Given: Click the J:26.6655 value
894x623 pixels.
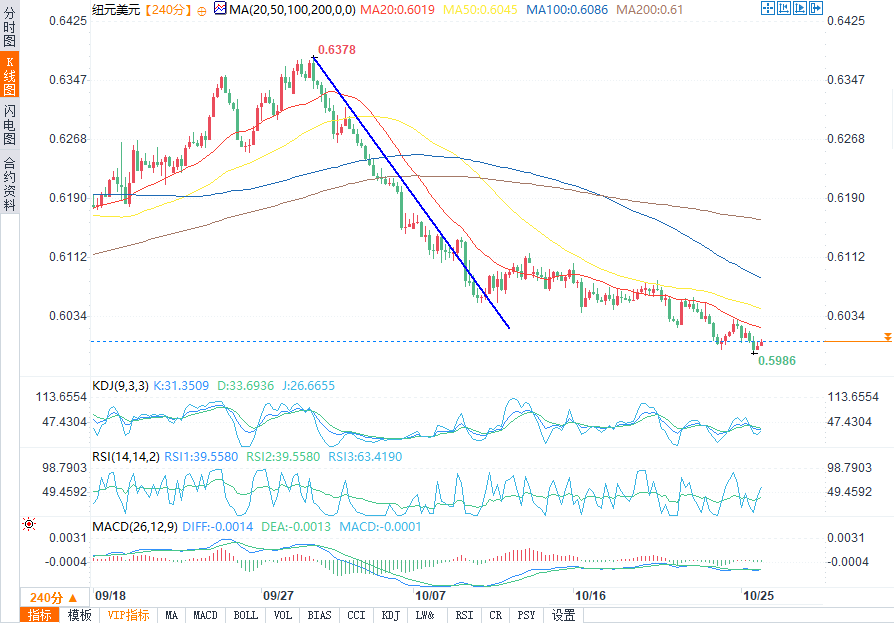Looking at the screenshot, I should 308,386.
